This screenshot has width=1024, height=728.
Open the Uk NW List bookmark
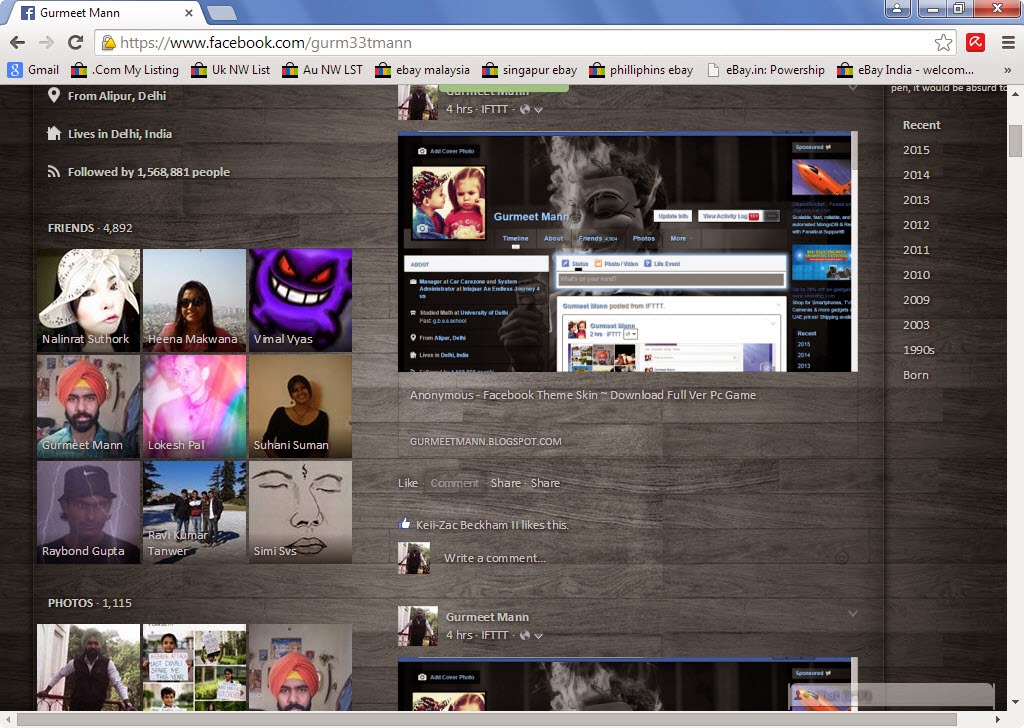click(x=230, y=70)
